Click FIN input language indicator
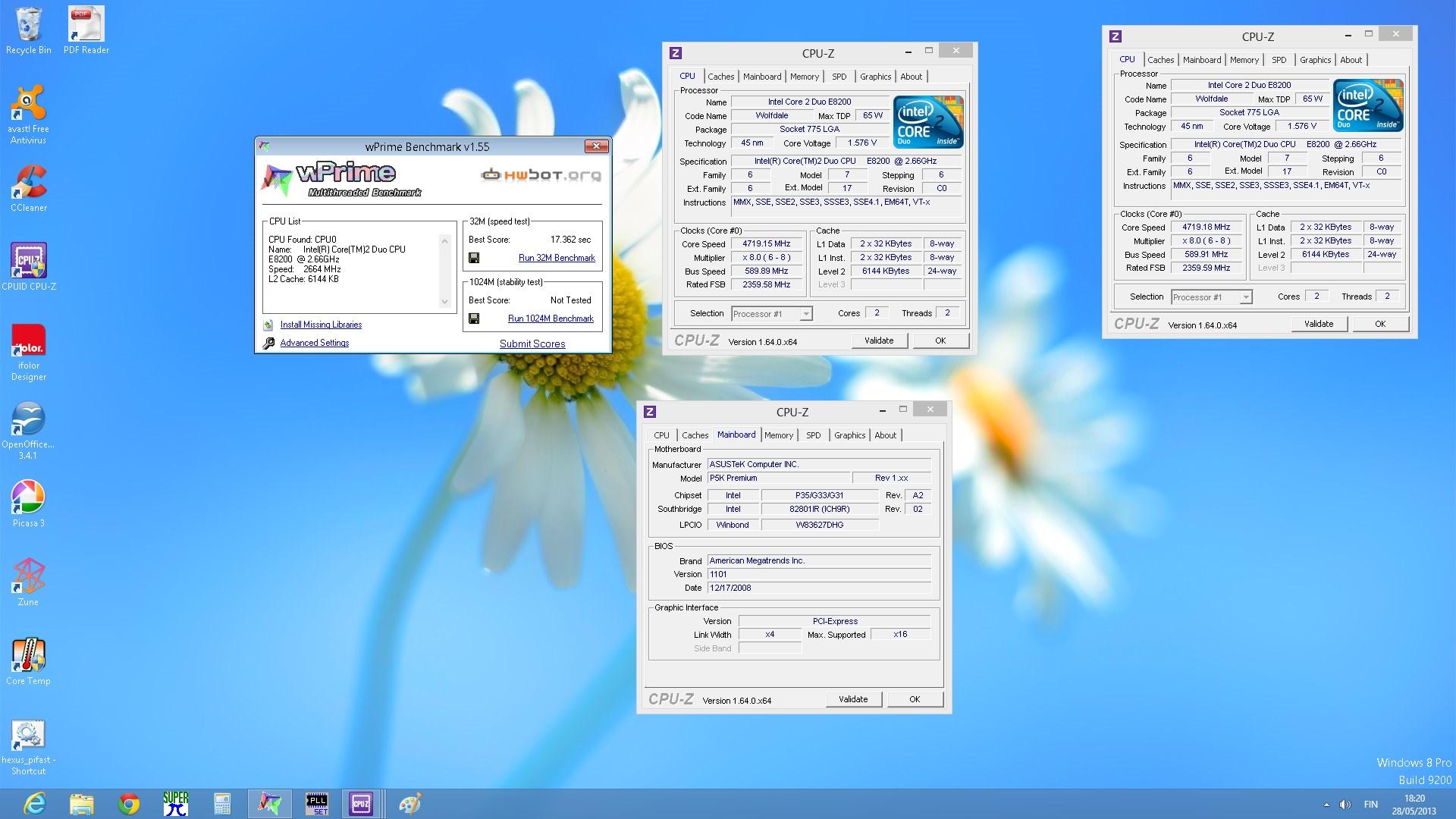1456x819 pixels. pyautogui.click(x=1371, y=805)
